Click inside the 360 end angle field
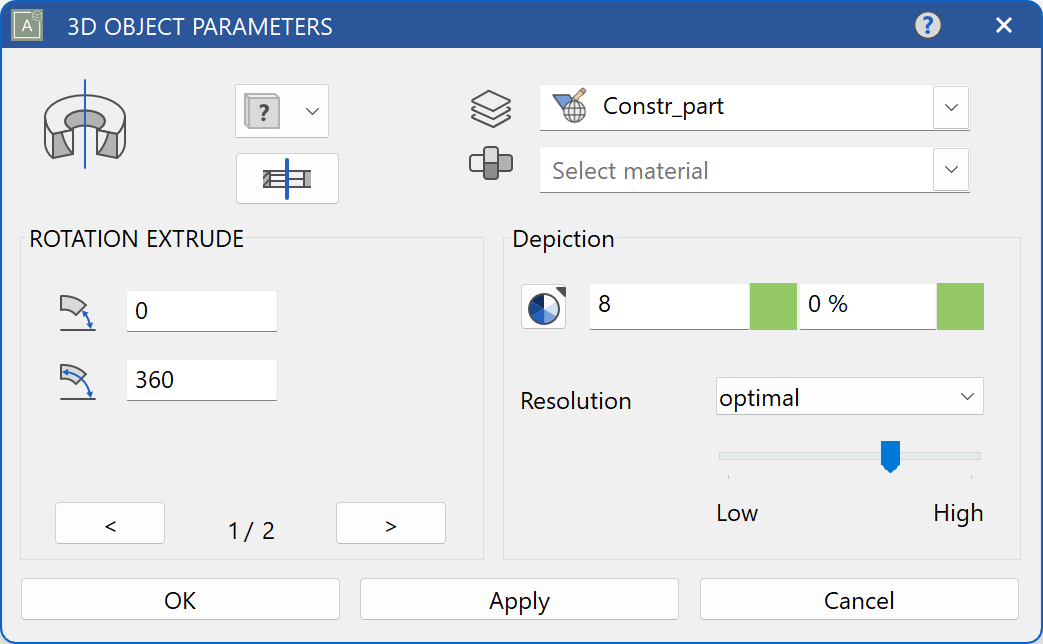Image resolution: width=1043 pixels, height=644 pixels. 200,380
